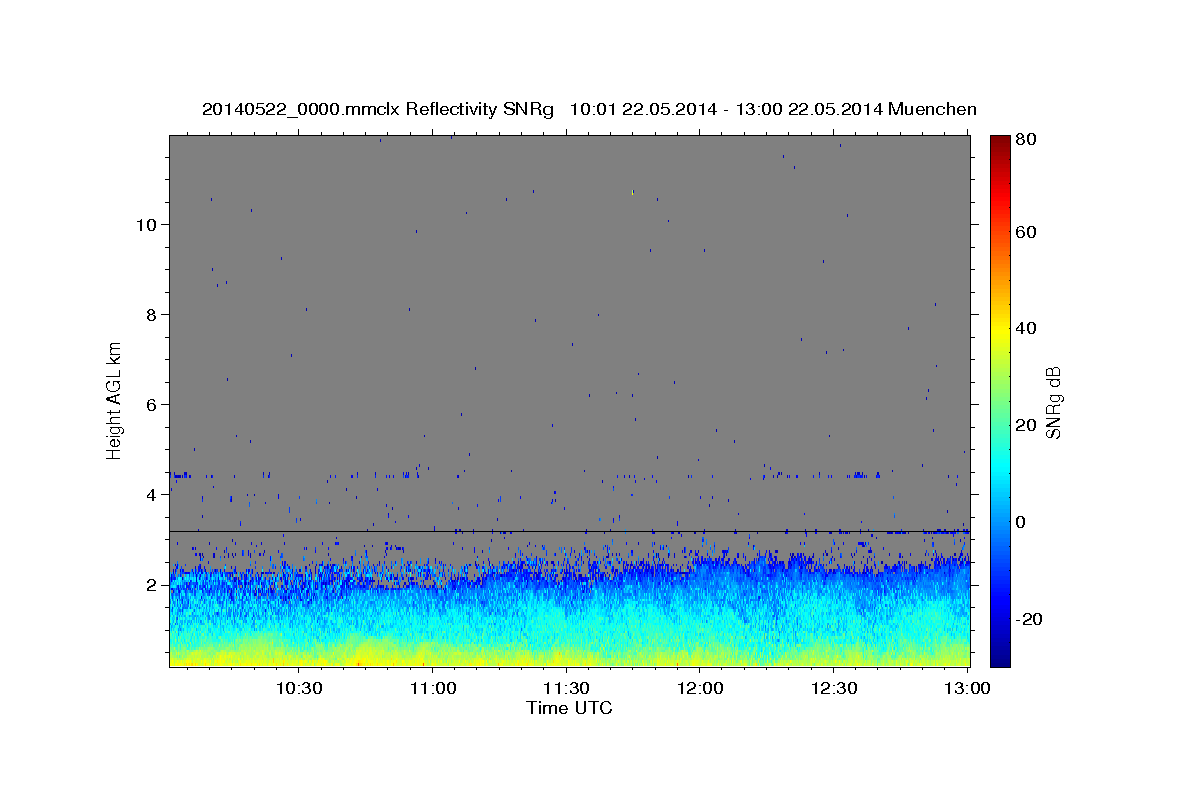Screen dimensions: 1200x800
Task: Click the colorbar value -20
Action: tap(1031, 619)
